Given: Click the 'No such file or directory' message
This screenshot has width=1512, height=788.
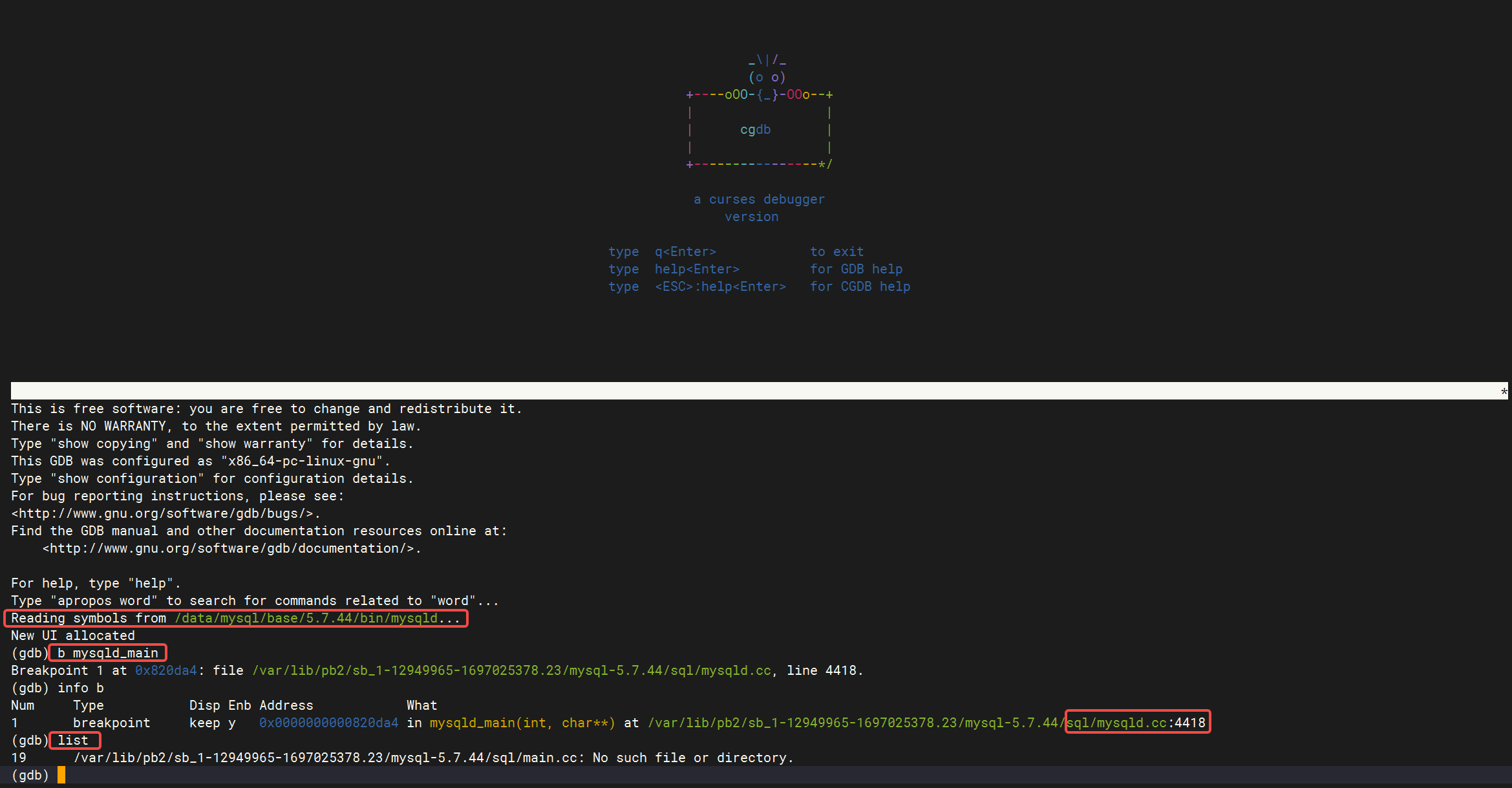Looking at the screenshot, I should pos(693,758).
